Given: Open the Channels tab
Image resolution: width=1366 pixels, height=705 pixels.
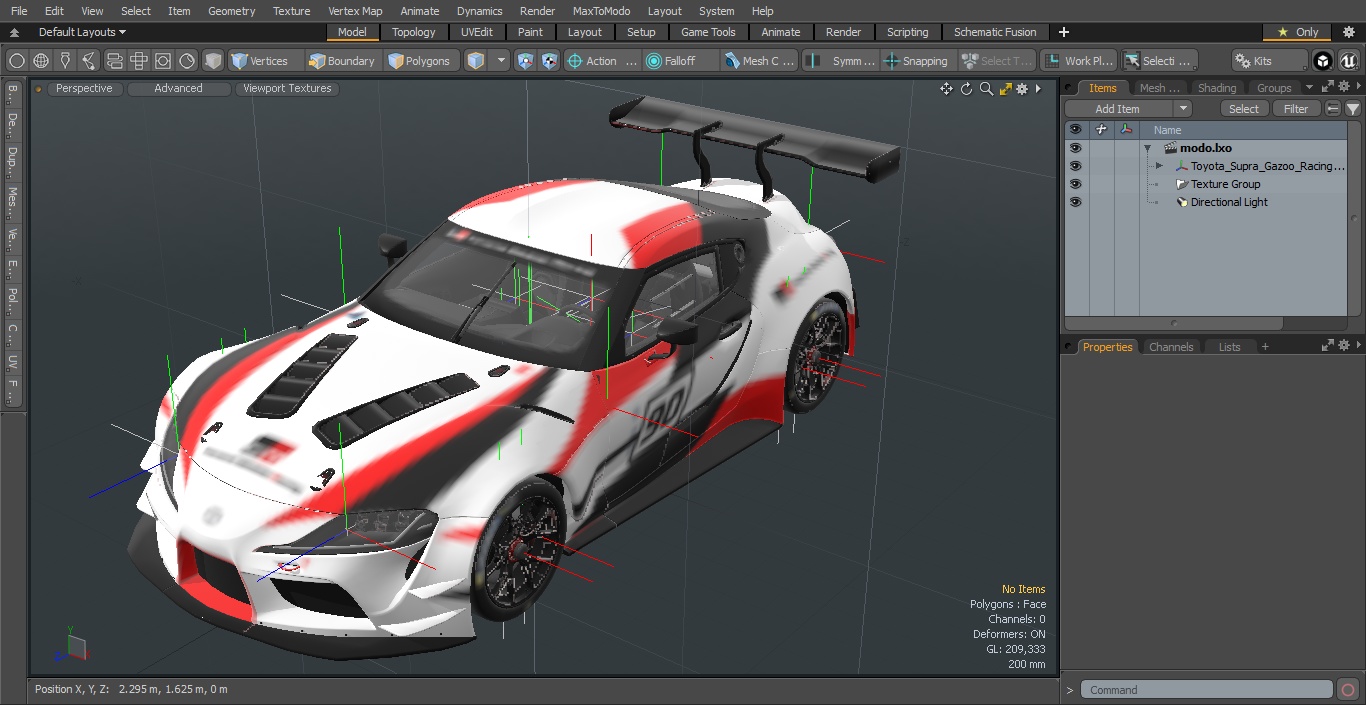Looking at the screenshot, I should point(1171,347).
